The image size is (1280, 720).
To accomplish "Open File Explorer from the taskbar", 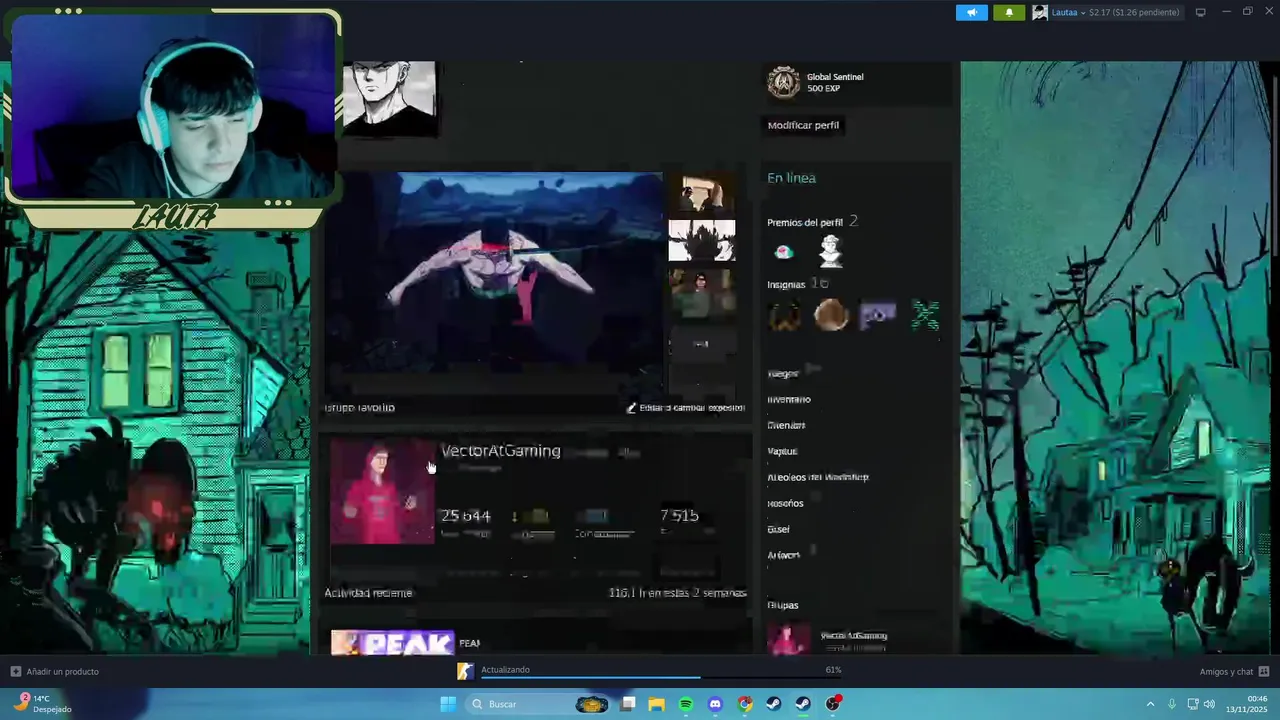I will [x=657, y=704].
